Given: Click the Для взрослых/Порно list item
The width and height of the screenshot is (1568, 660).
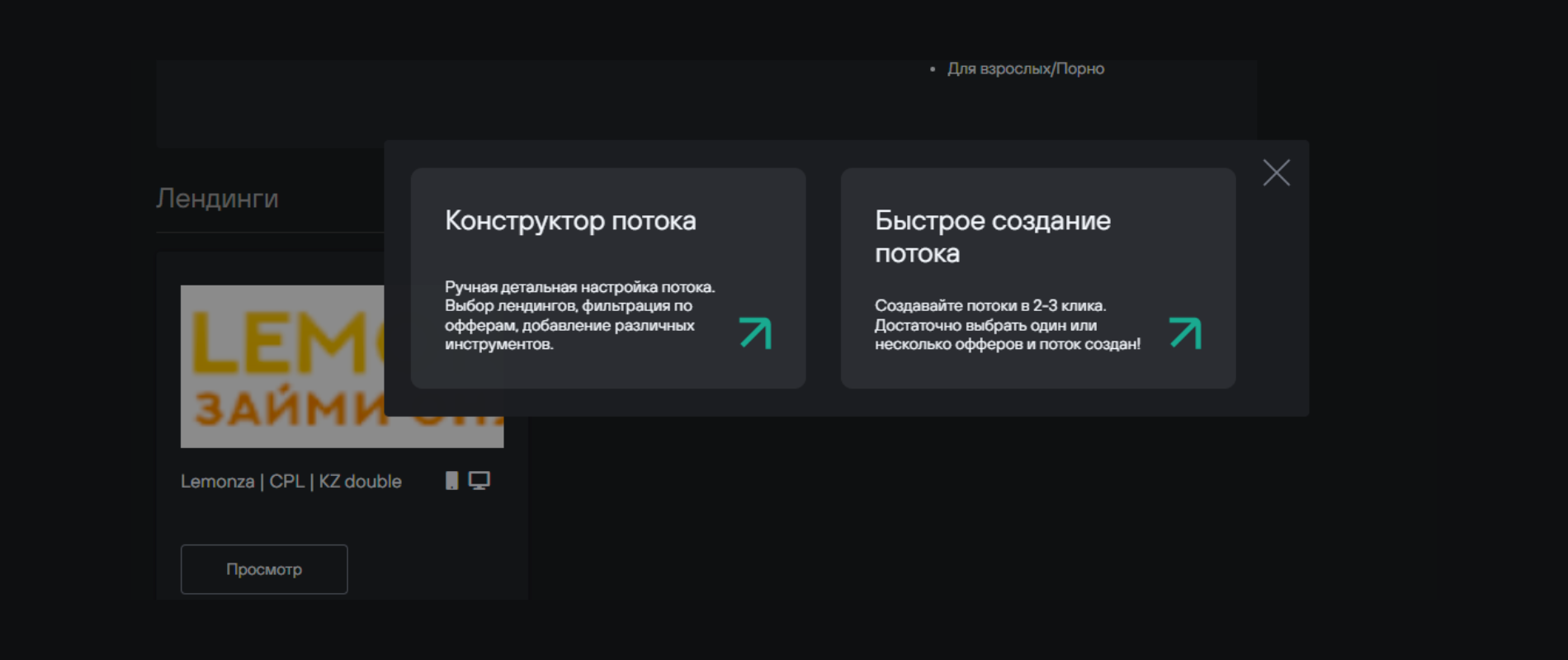Looking at the screenshot, I should point(1025,68).
